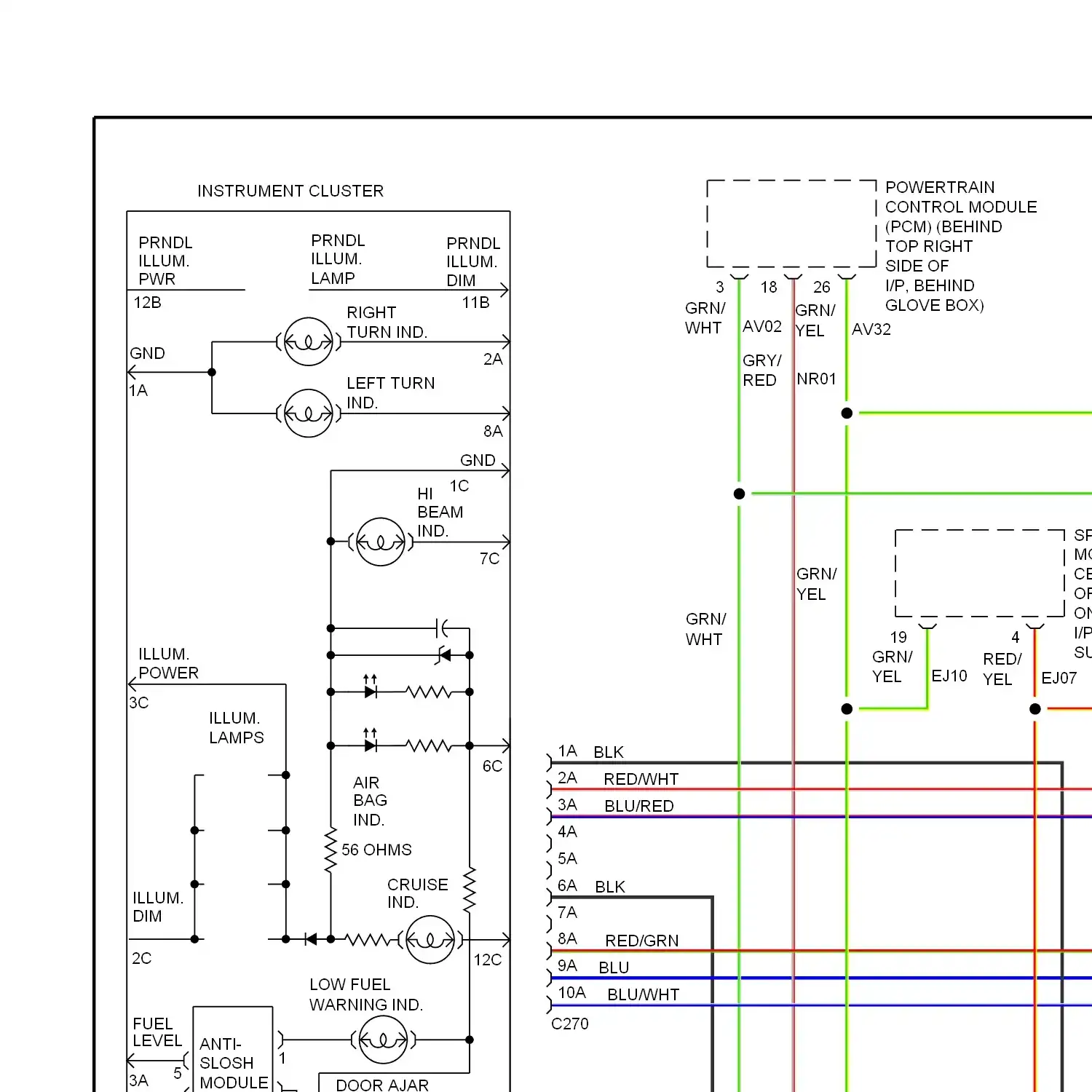1092x1092 pixels.
Task: Click the CRUISE IND. label
Action: tap(417, 893)
